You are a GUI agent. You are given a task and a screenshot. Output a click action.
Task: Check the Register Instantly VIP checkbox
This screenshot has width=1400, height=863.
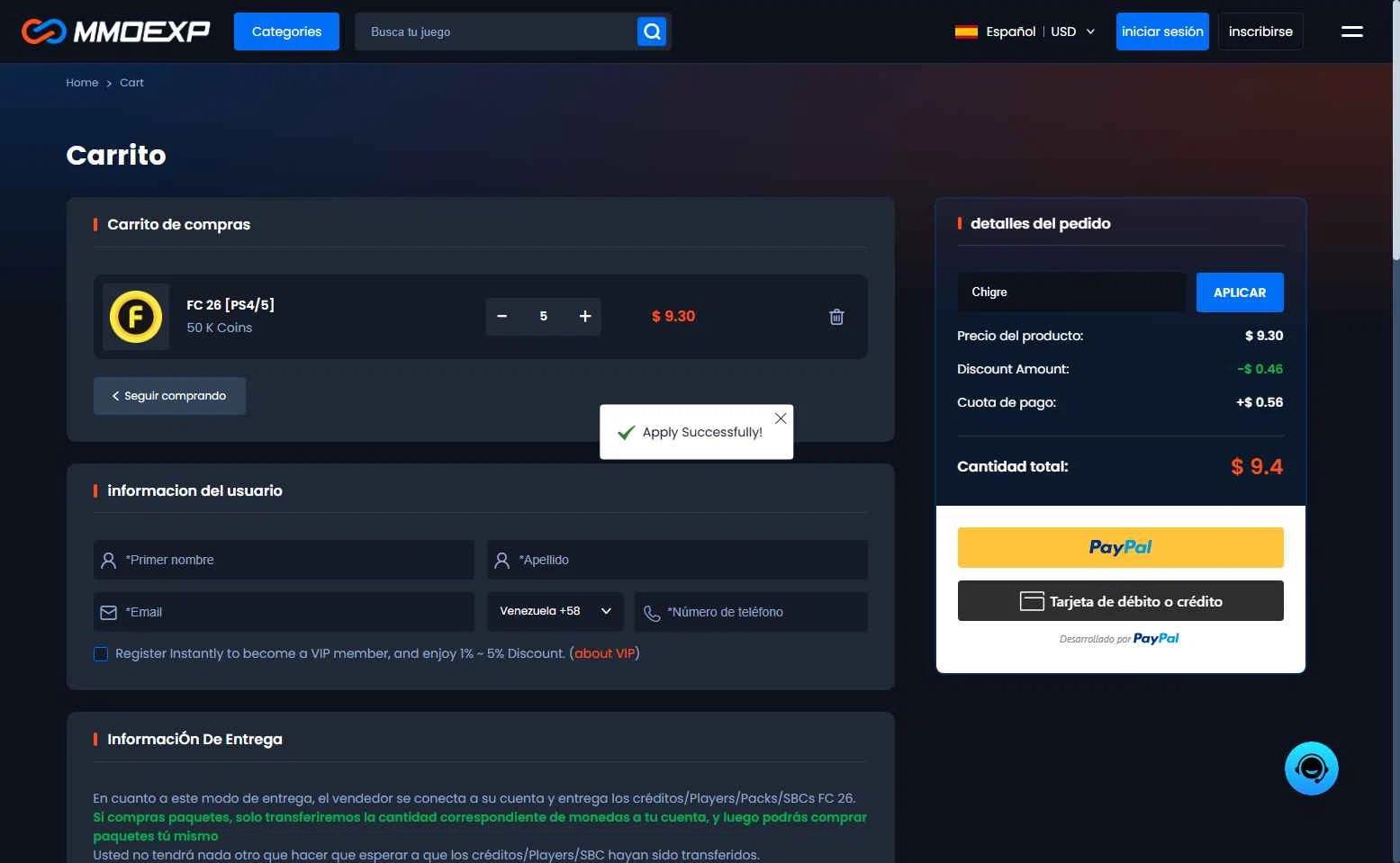(x=101, y=654)
